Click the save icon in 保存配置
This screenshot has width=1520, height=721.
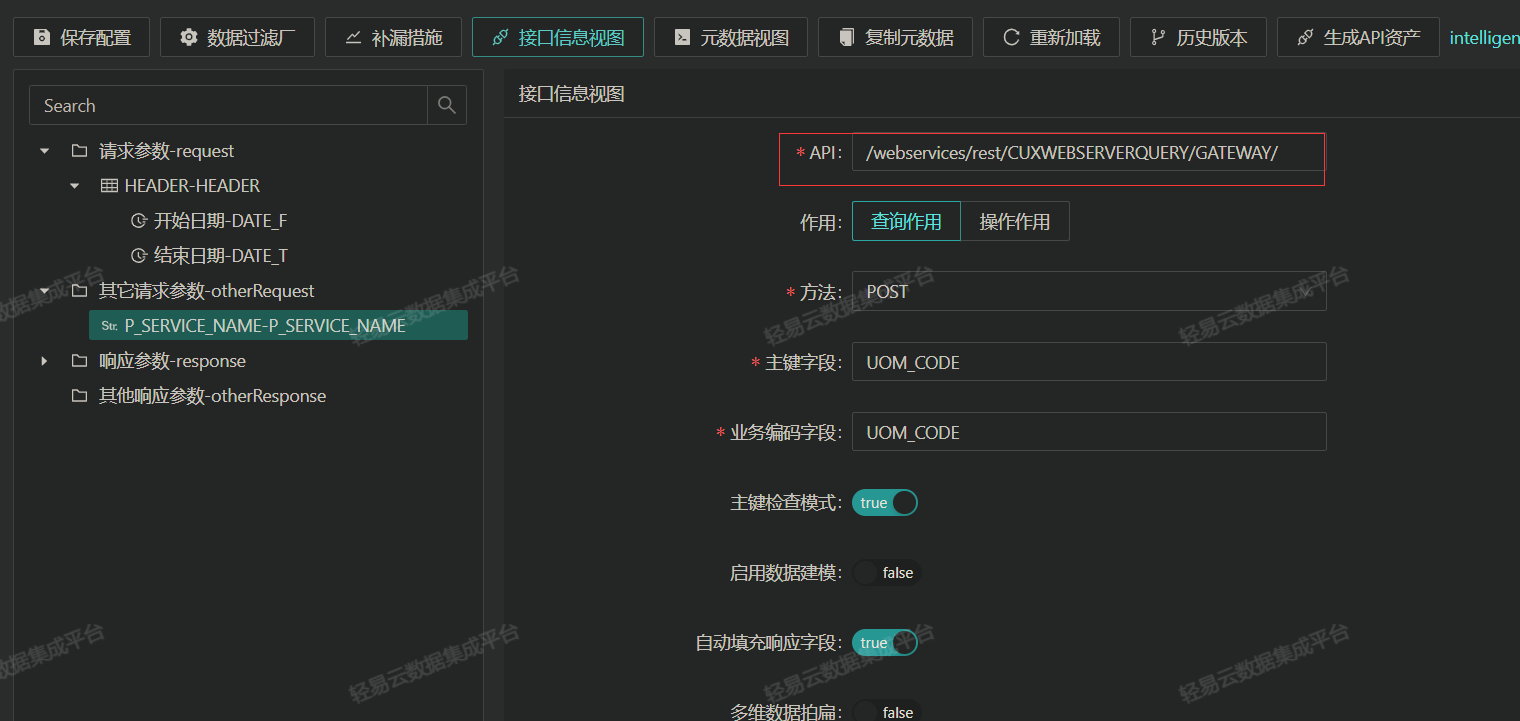(x=41, y=37)
